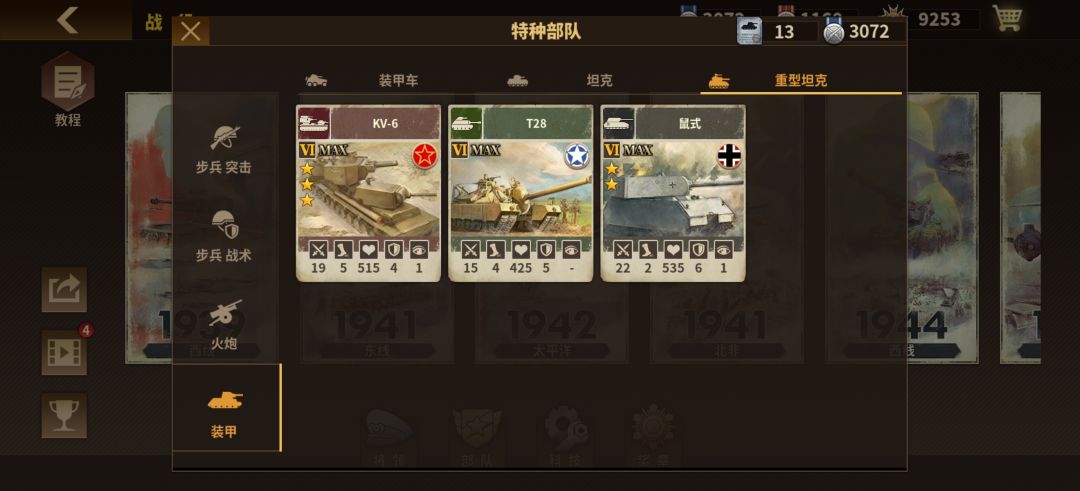Open the trophy achievements icon
This screenshot has width=1080, height=491.
click(64, 415)
